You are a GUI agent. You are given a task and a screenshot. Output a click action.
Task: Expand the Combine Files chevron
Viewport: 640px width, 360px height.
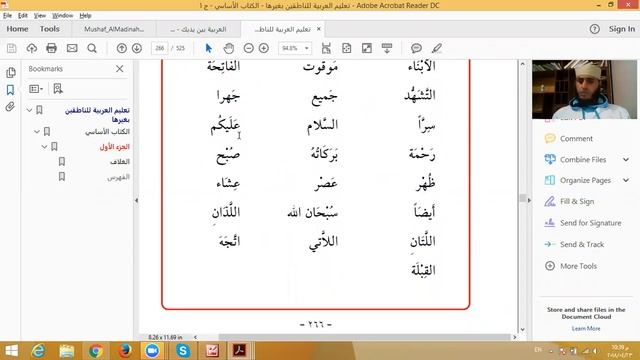[x=626, y=160]
